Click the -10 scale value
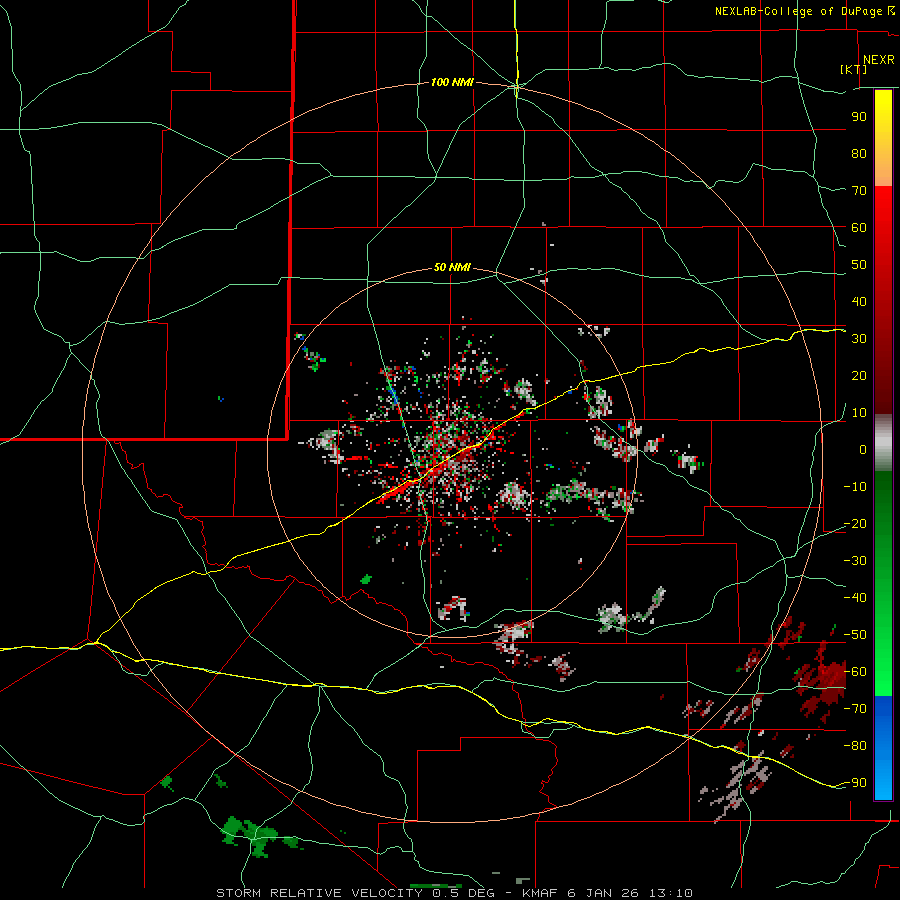This screenshot has height=900, width=900. [x=855, y=487]
